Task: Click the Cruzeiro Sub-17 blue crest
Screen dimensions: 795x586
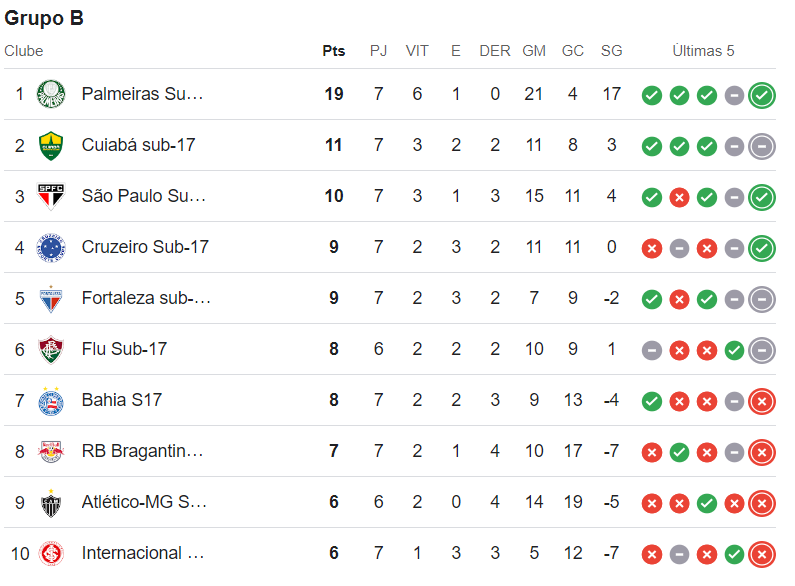Action: (50, 247)
